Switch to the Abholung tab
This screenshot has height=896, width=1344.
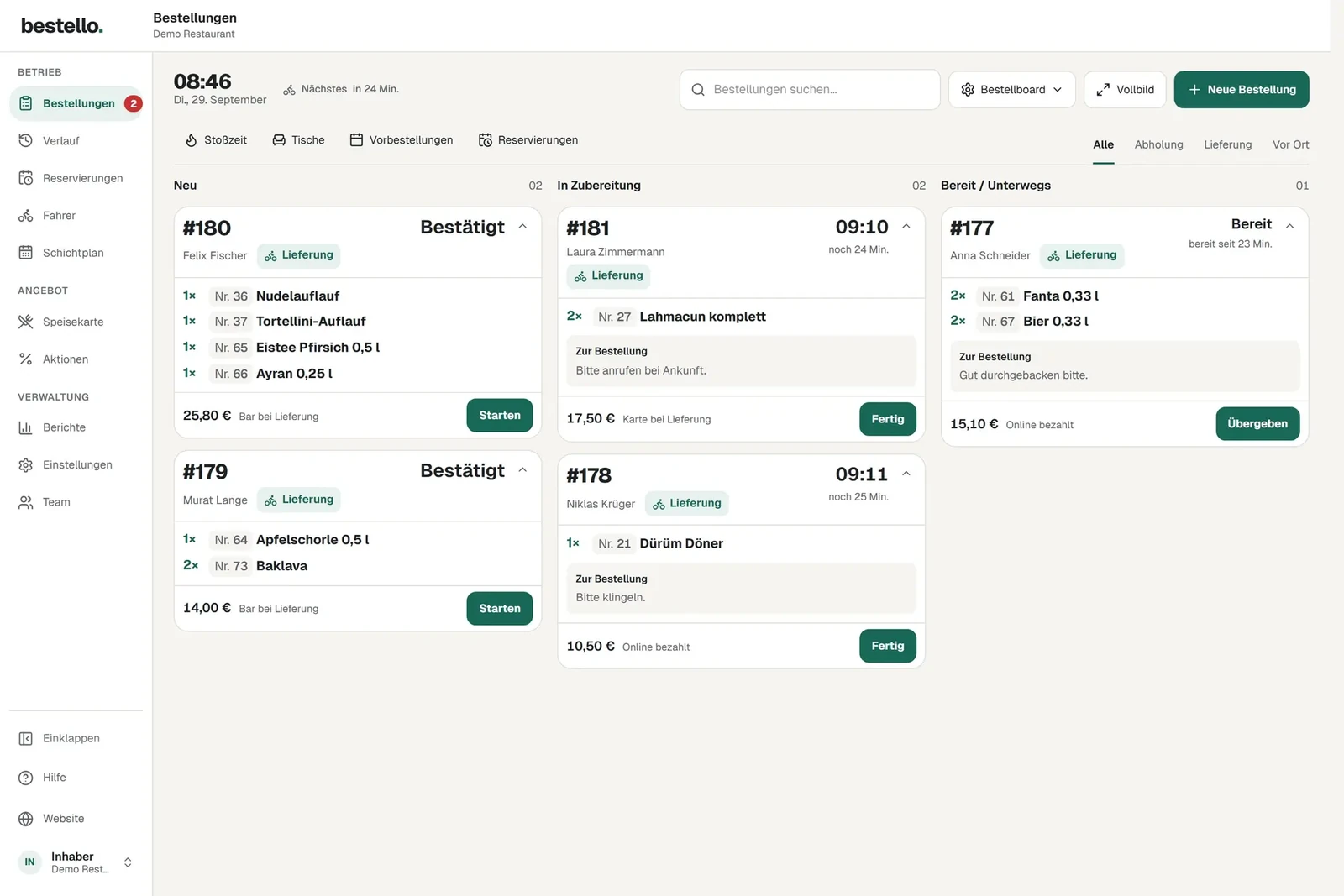coord(1158,144)
